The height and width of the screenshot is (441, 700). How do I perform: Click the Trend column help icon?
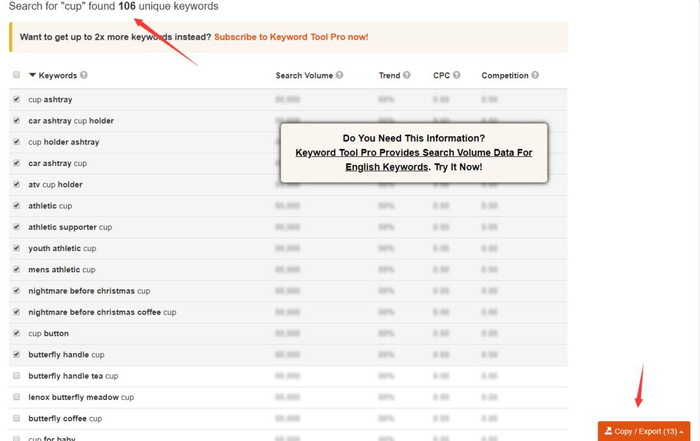click(x=406, y=75)
